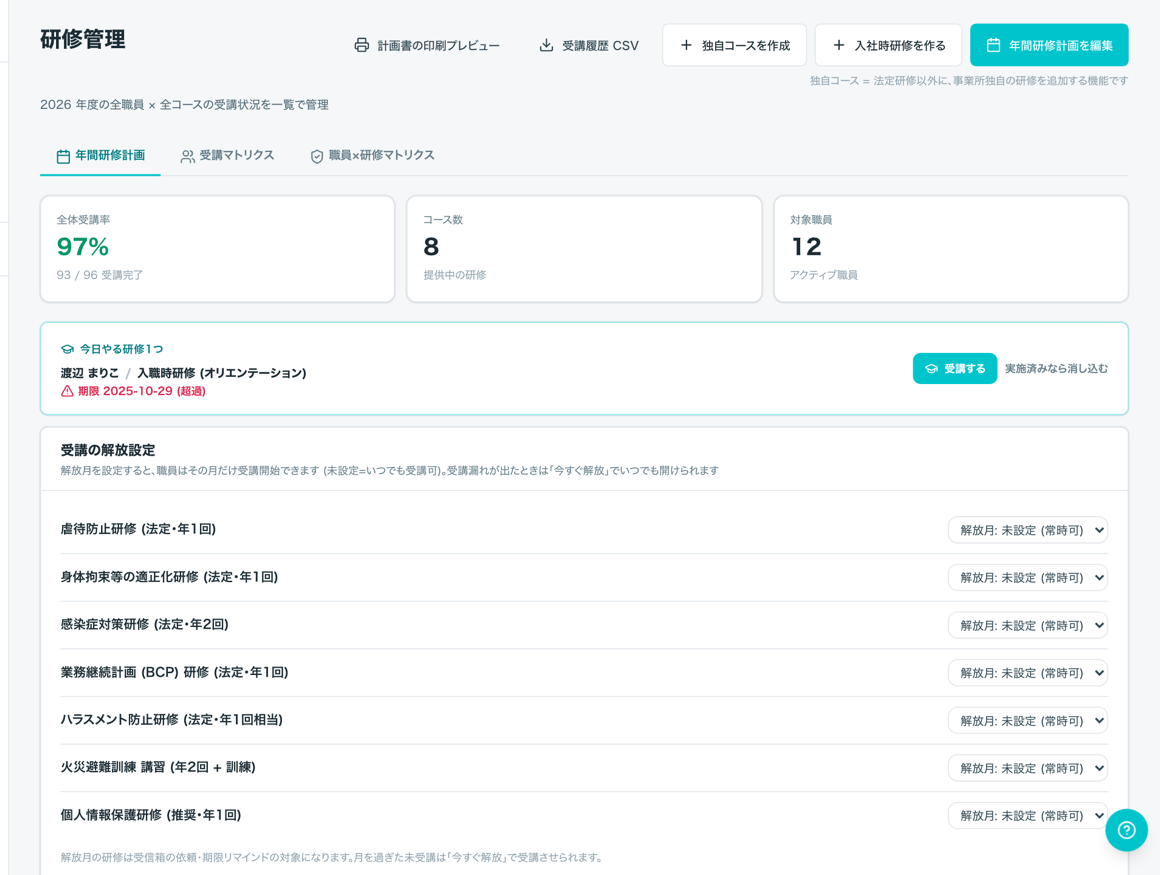
Task: Click the アクティブ職員 caption
Action: click(x=823, y=275)
